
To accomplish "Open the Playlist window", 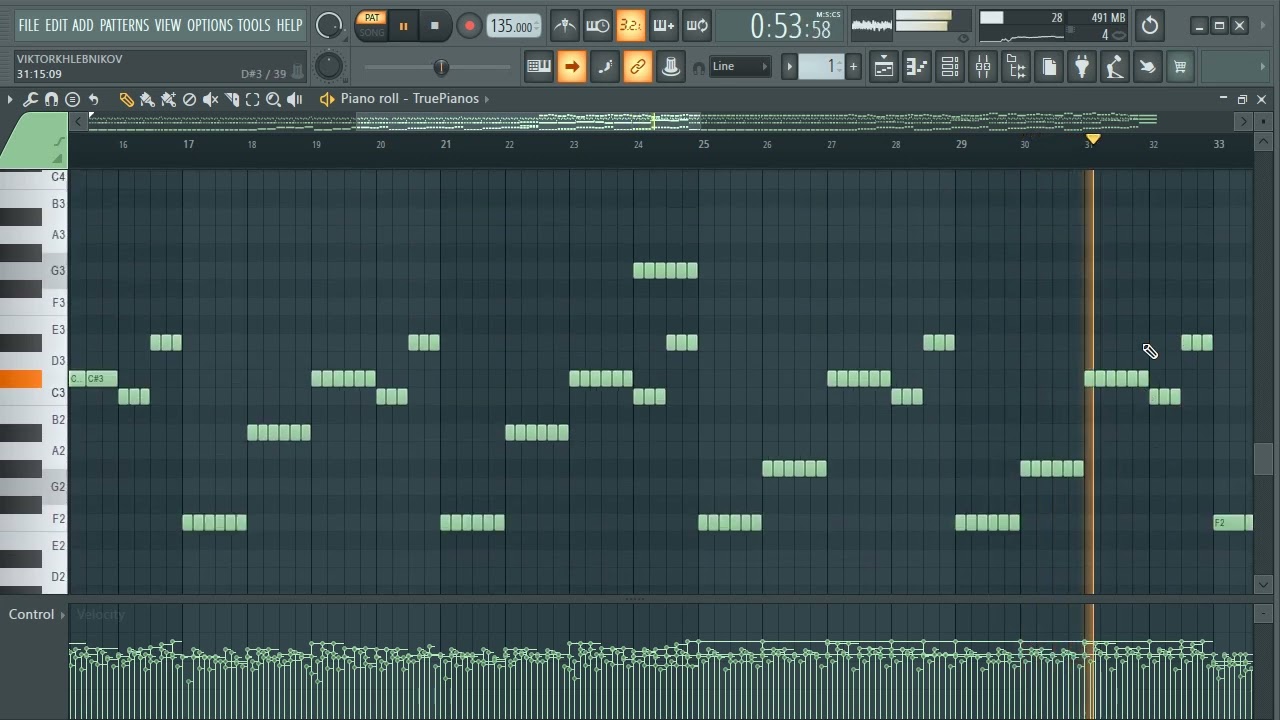I will click(884, 67).
